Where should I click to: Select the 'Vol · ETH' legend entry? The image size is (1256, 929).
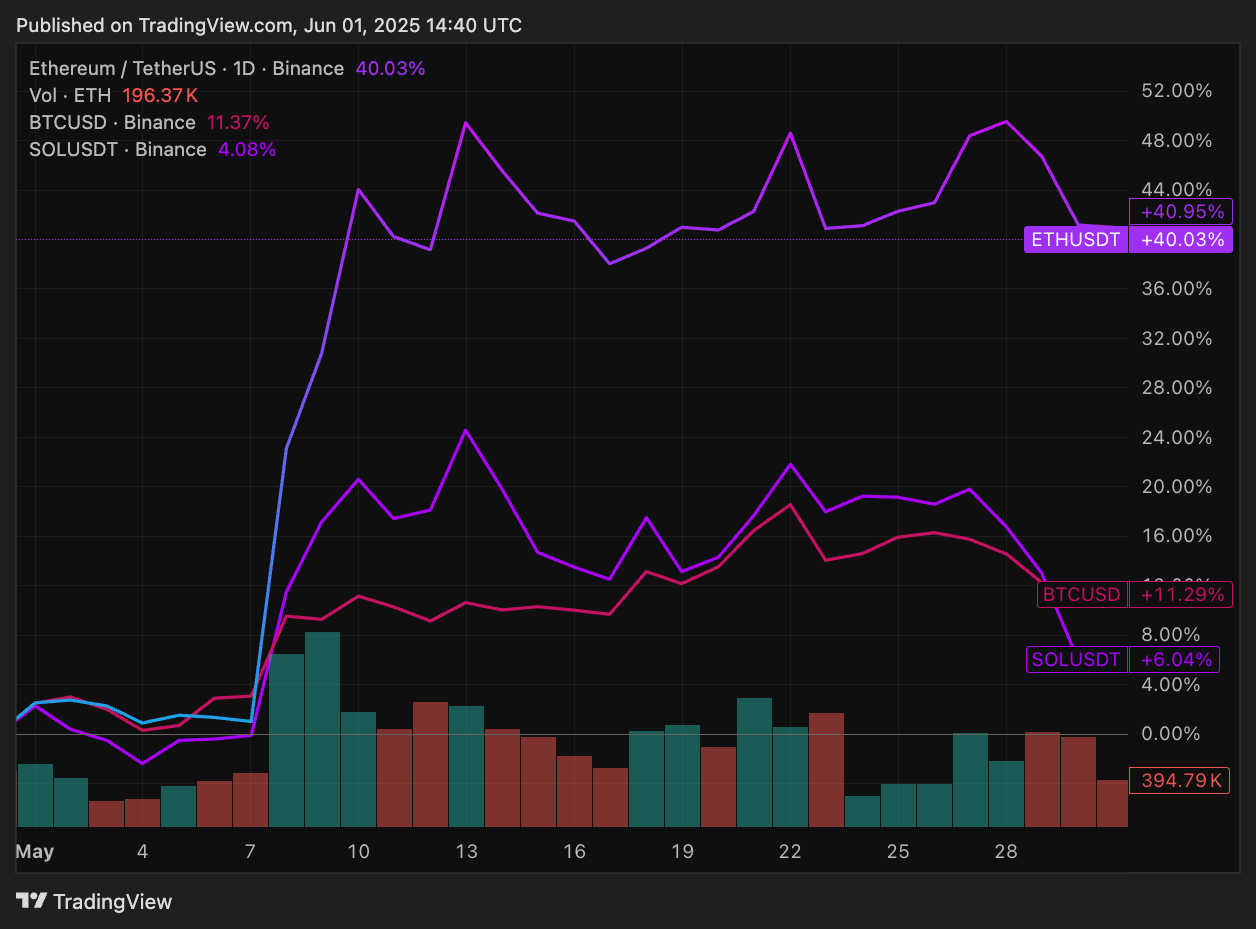(70, 96)
